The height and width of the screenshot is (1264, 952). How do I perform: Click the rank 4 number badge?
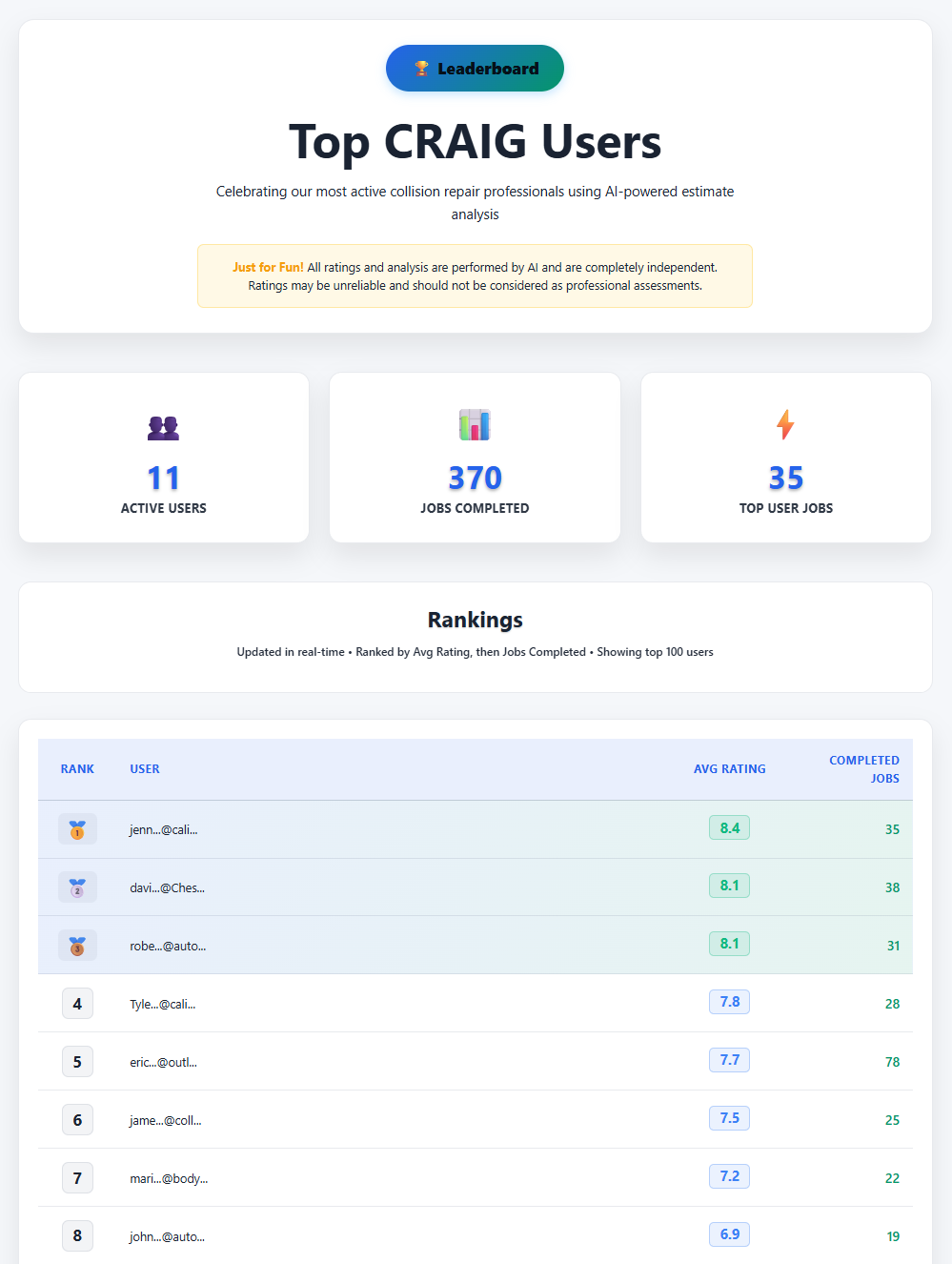(77, 1003)
